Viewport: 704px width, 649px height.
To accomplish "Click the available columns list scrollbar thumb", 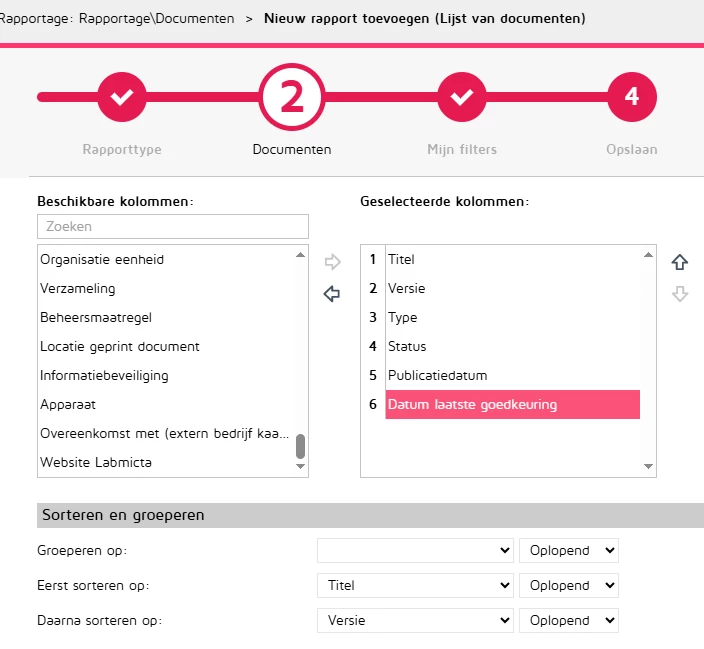I will coord(300,446).
